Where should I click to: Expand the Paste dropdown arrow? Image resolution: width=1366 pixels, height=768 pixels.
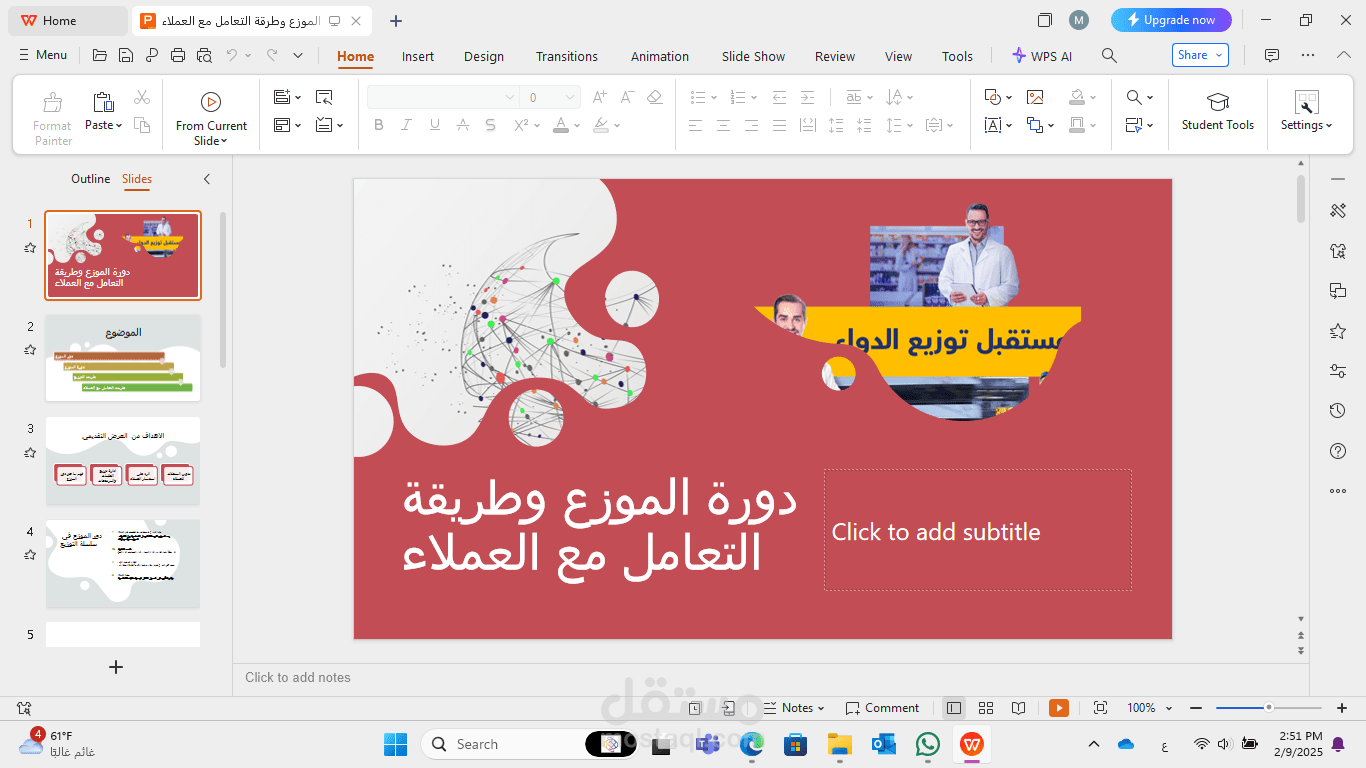(119, 126)
